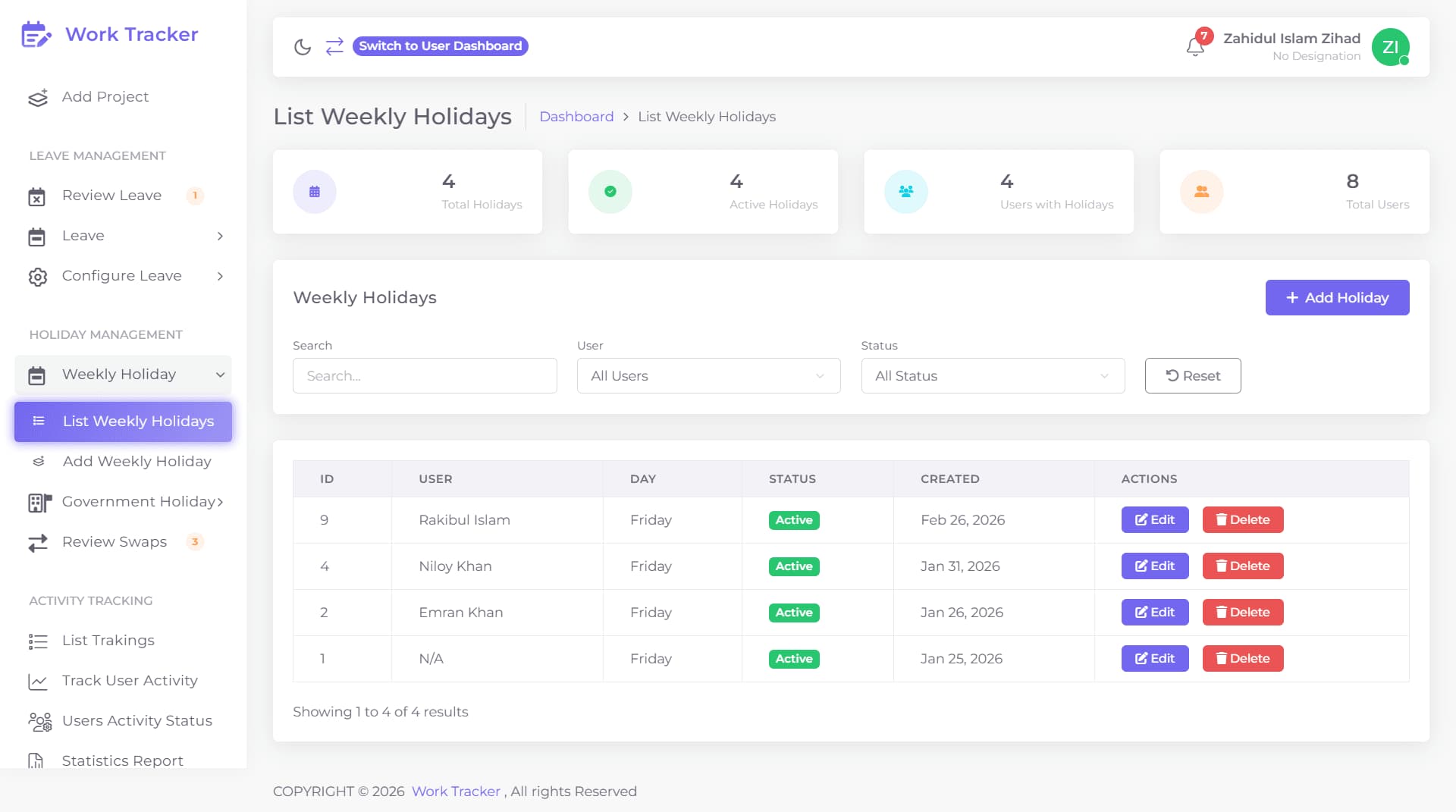The image size is (1456, 812).
Task: Open the ZI user avatar menu
Action: click(1390, 47)
